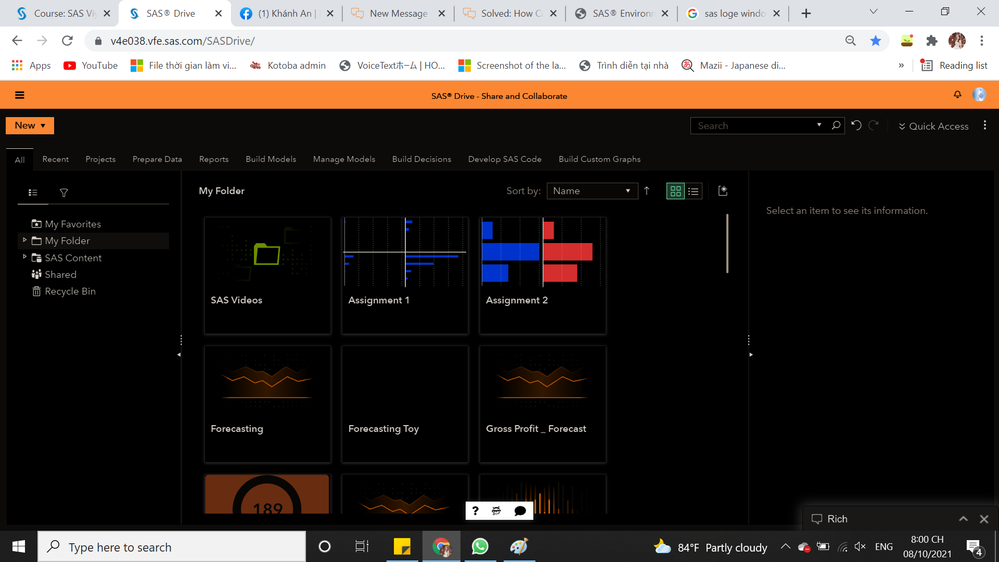Switch to the sas loge window Google tab
999x562 pixels.
(x=734, y=13)
